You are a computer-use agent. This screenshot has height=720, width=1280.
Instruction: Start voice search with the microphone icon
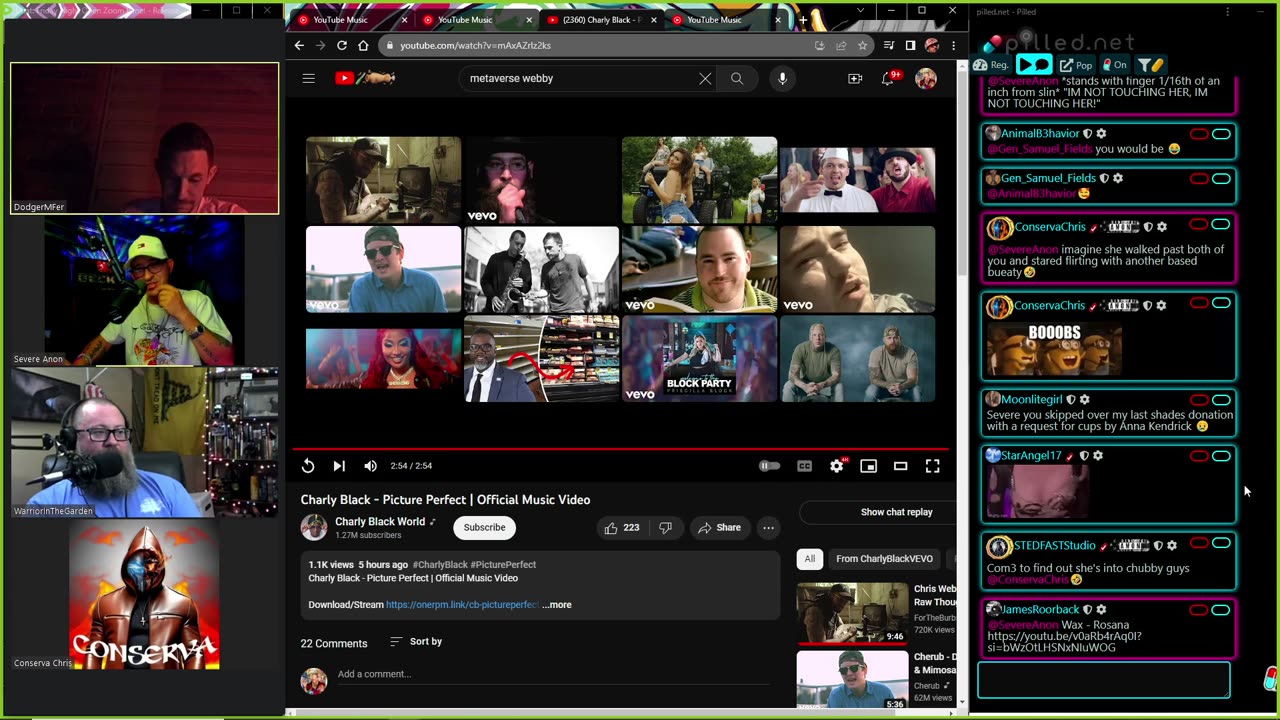[x=782, y=78]
